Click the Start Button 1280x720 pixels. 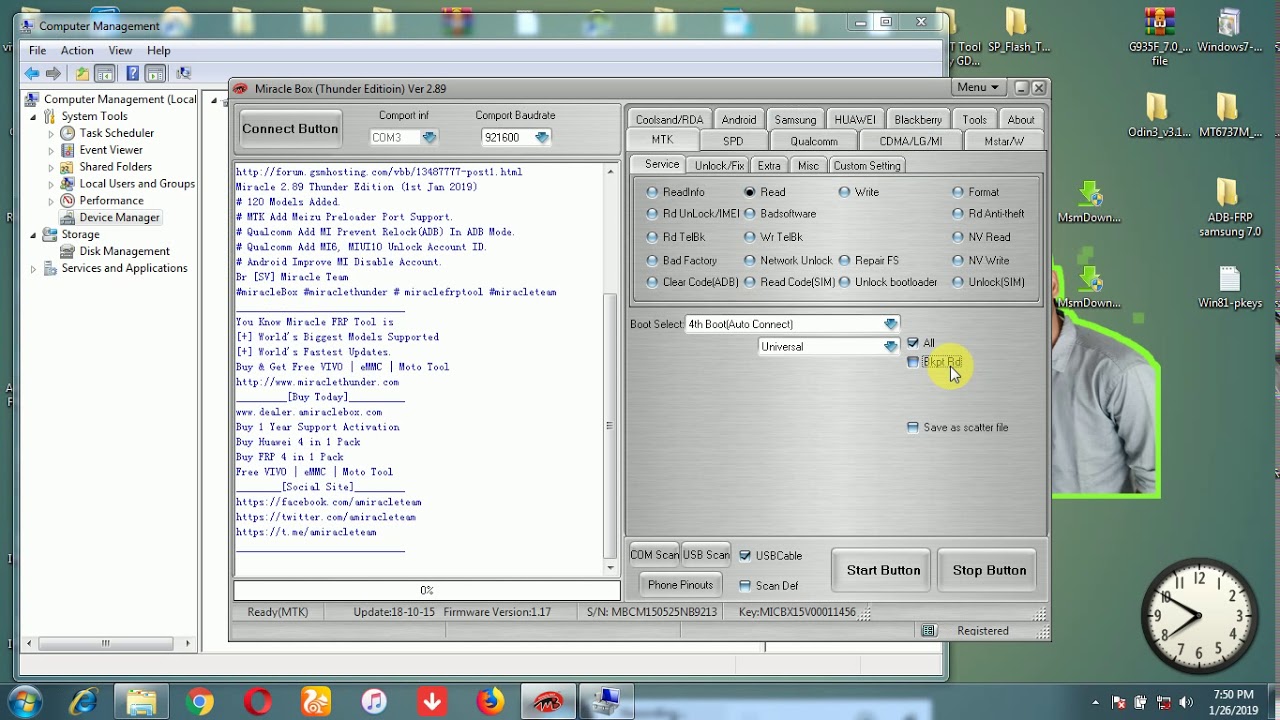(883, 570)
